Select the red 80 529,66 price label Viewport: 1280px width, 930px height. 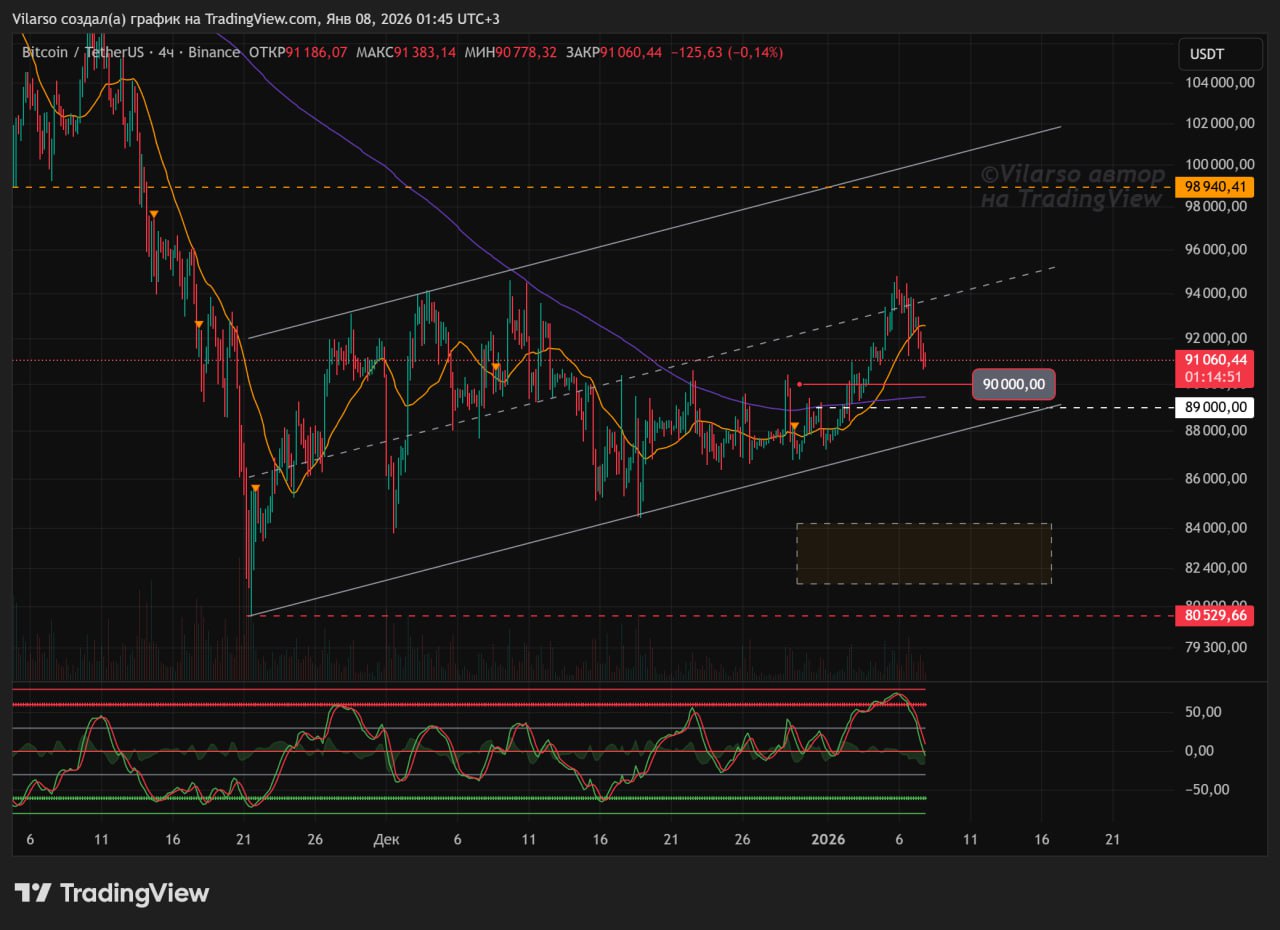click(x=1215, y=615)
